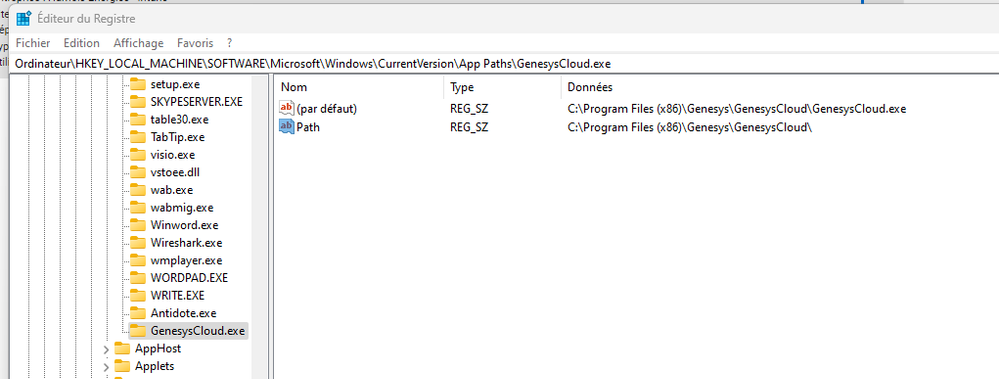This screenshot has height=379, width=999.
Task: Select the Path value name
Action: [308, 127]
